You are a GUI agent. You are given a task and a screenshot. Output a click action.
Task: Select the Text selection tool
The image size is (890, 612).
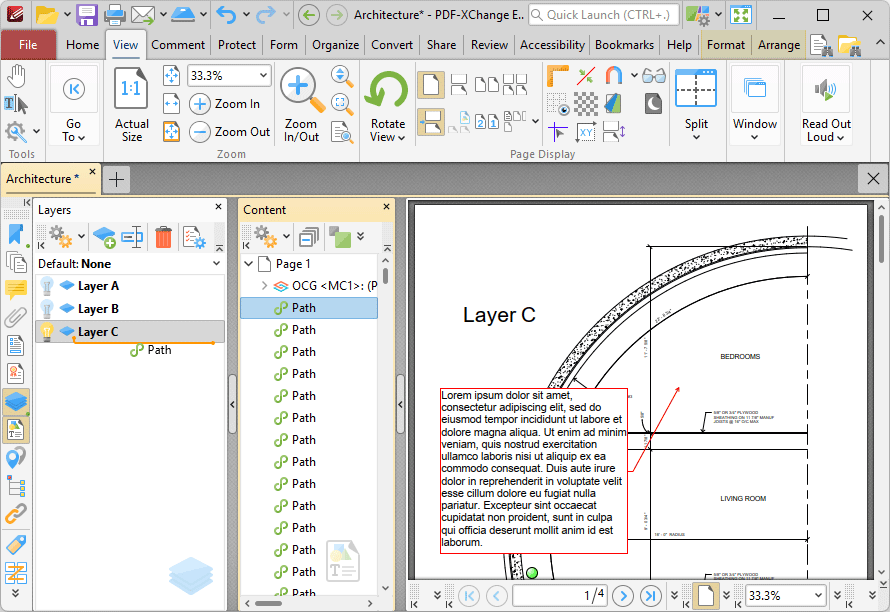pyautogui.click(x=16, y=104)
